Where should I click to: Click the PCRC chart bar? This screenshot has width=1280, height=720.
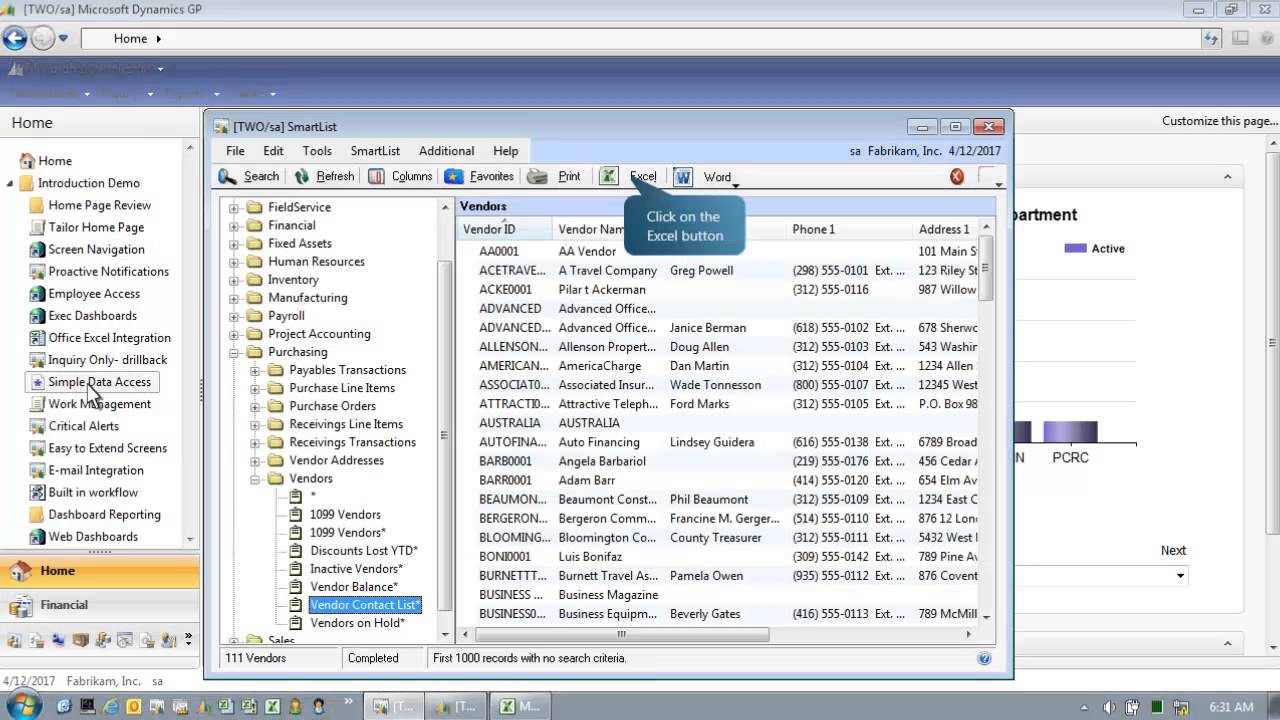[1070, 432]
